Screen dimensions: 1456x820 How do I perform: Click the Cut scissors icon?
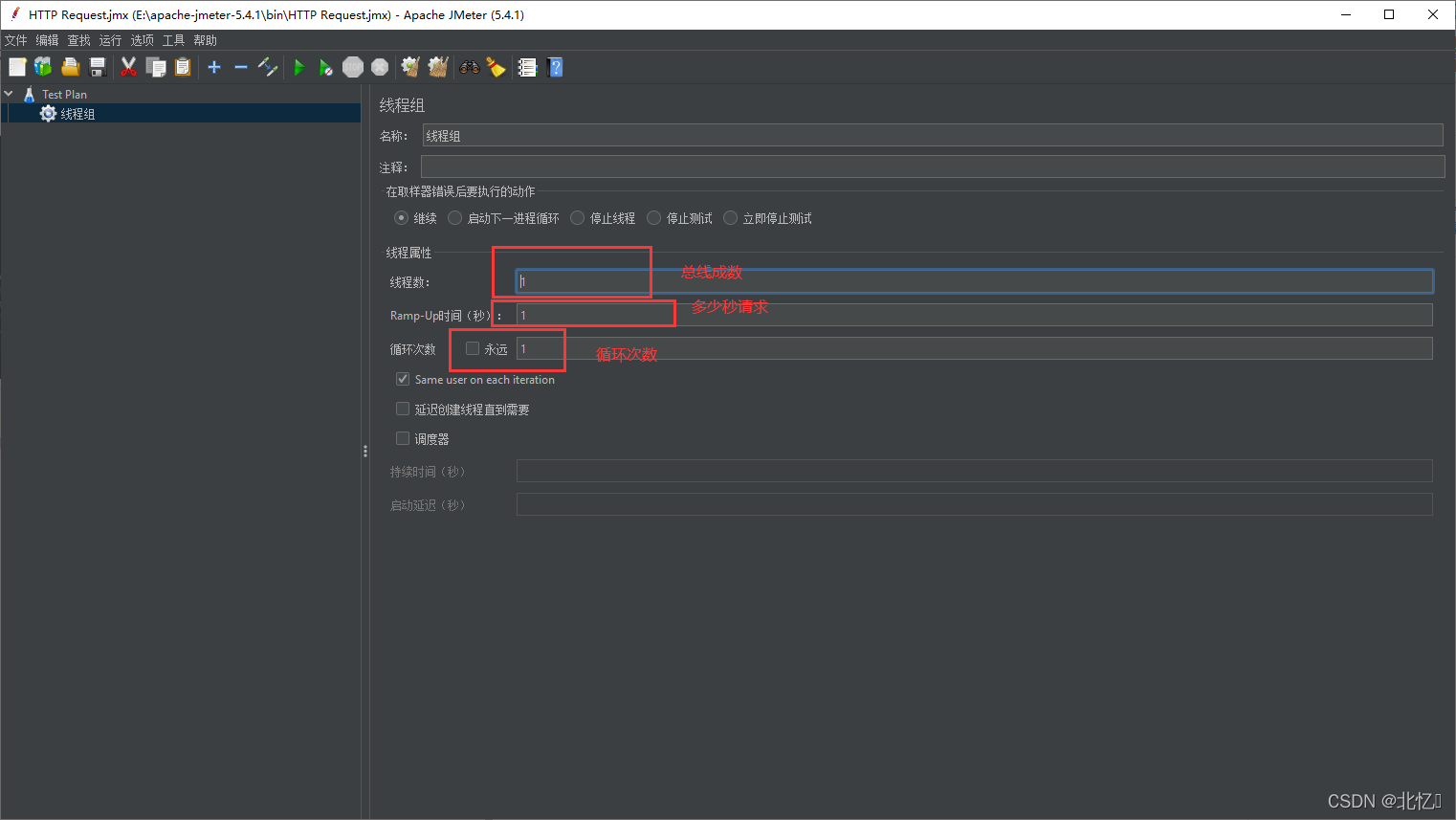(x=128, y=67)
